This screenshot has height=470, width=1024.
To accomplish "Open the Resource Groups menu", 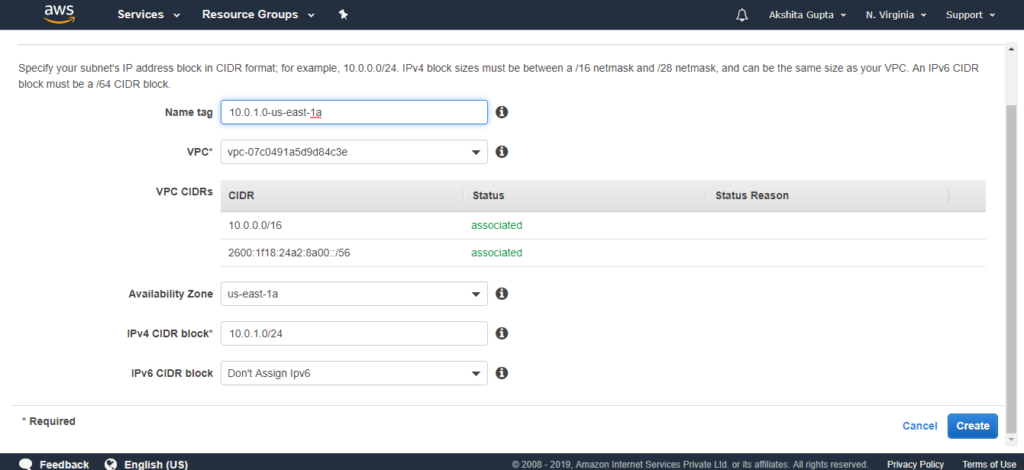I will [258, 14].
